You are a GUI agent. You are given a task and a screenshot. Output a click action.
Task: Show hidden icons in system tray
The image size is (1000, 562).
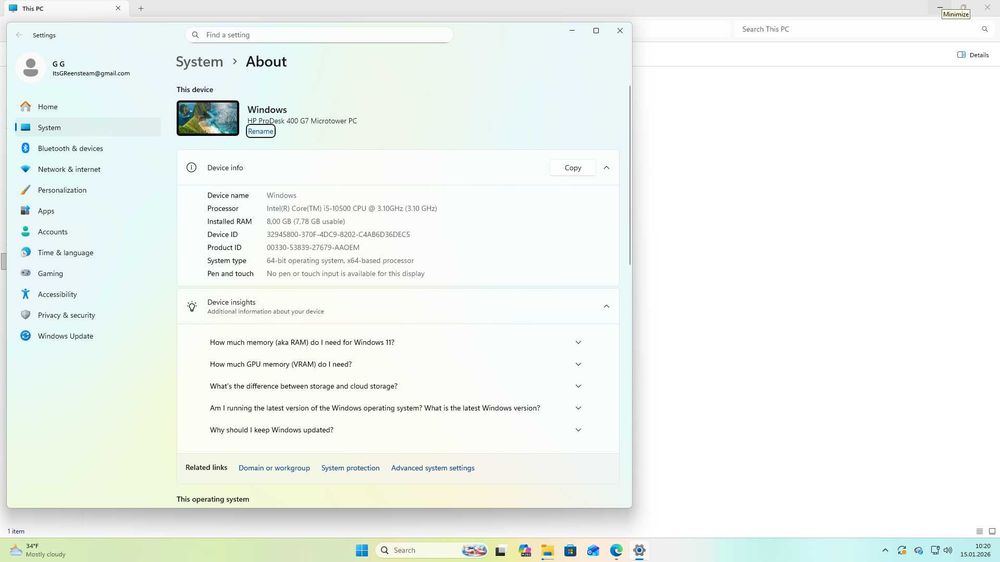point(885,551)
